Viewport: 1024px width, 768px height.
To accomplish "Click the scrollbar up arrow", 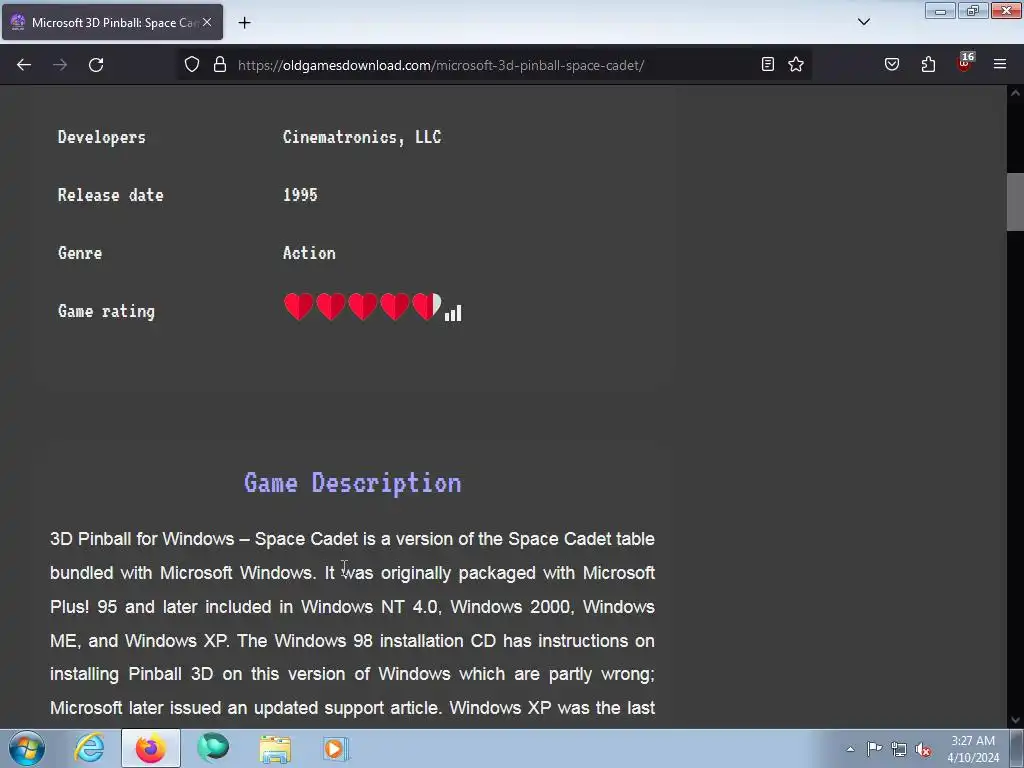I will [1015, 93].
